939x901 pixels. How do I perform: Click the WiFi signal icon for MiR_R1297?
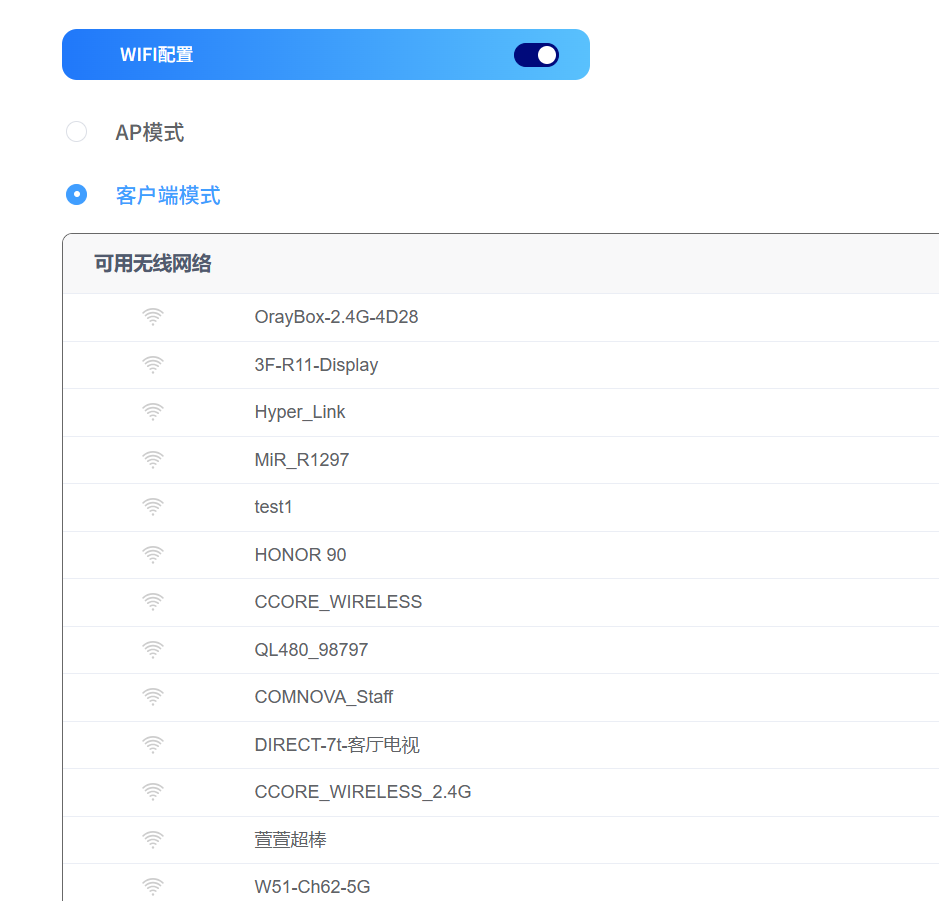(153, 460)
